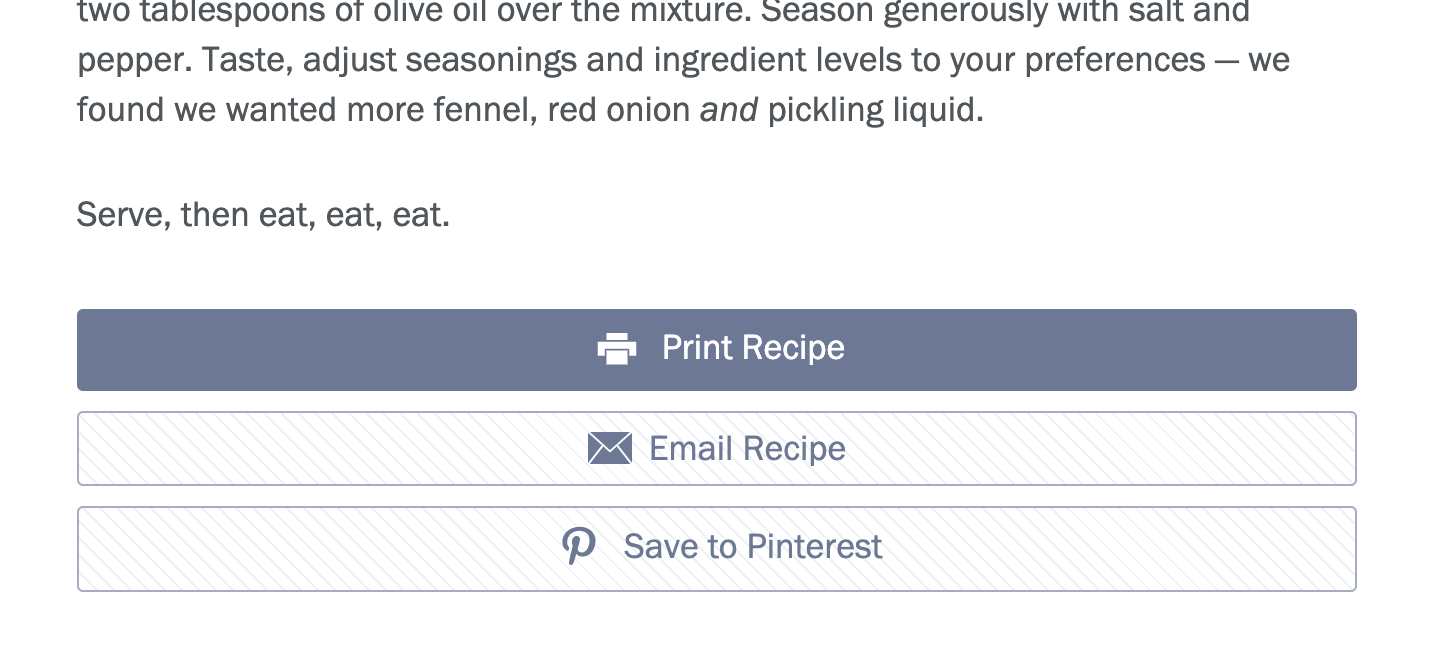Click the word "preferences"
Screen dimensions: 1448x650
[x=1115, y=60]
